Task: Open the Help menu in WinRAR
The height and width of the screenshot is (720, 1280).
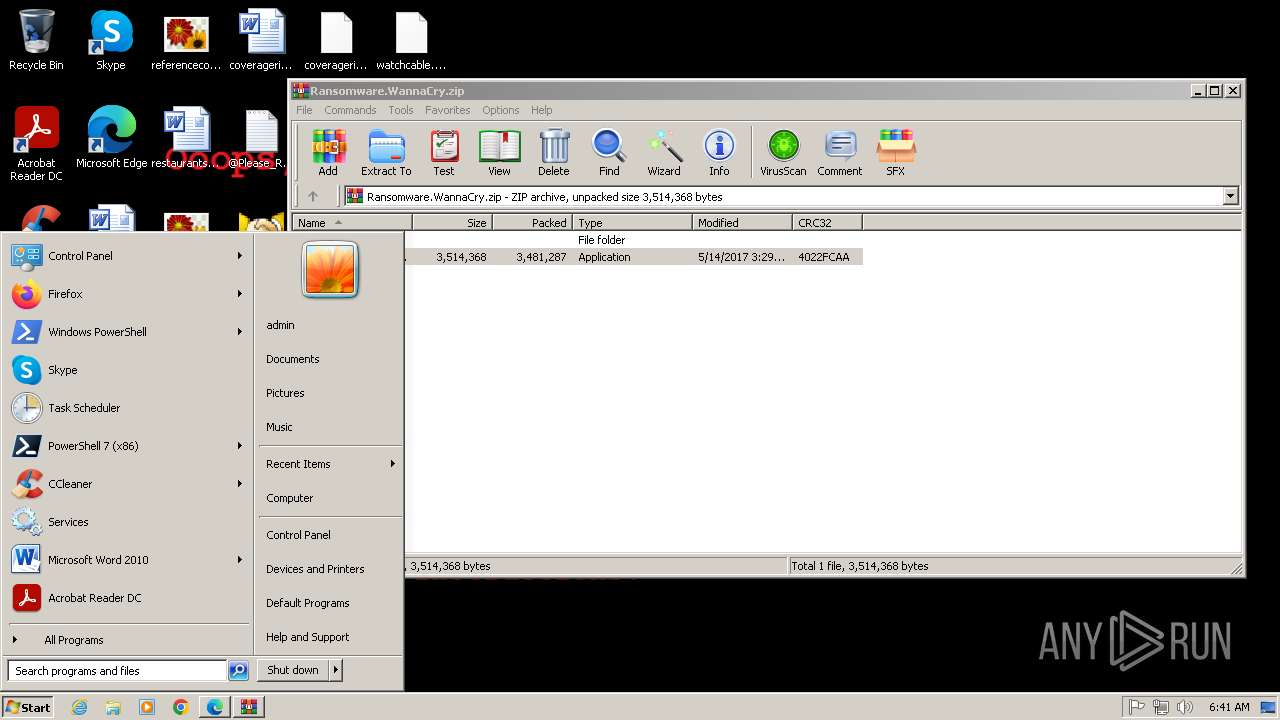Action: (541, 110)
